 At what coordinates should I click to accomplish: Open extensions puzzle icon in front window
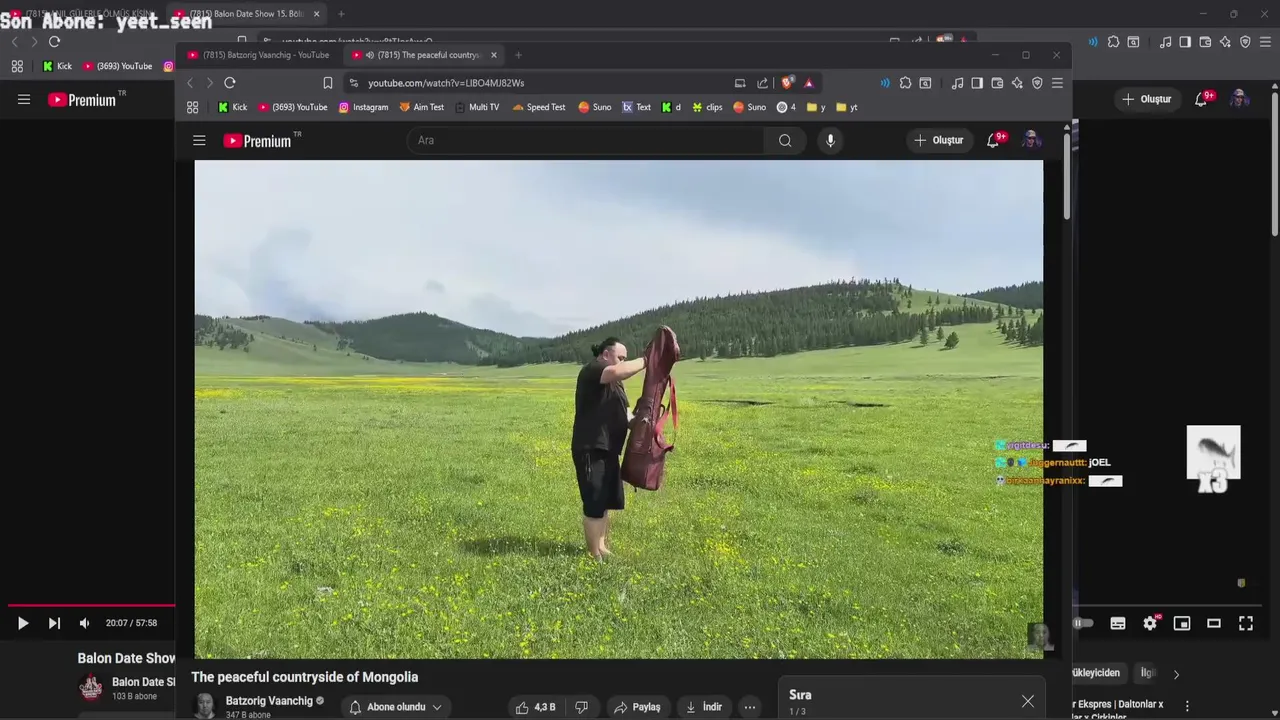(905, 83)
